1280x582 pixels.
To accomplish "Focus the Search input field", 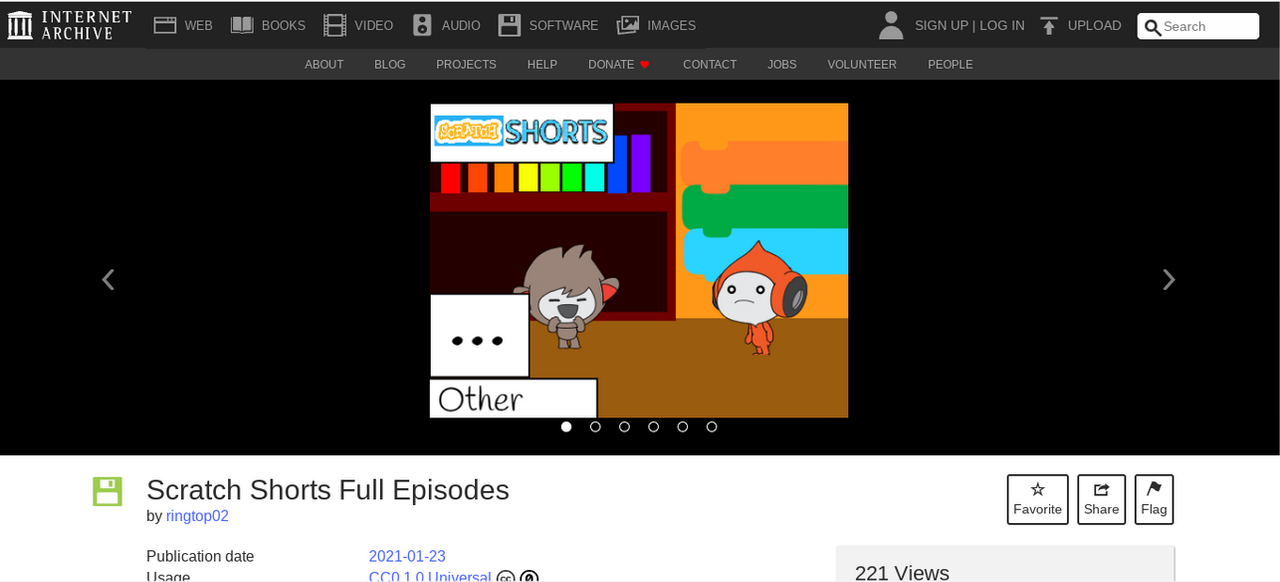I will (x=1198, y=26).
